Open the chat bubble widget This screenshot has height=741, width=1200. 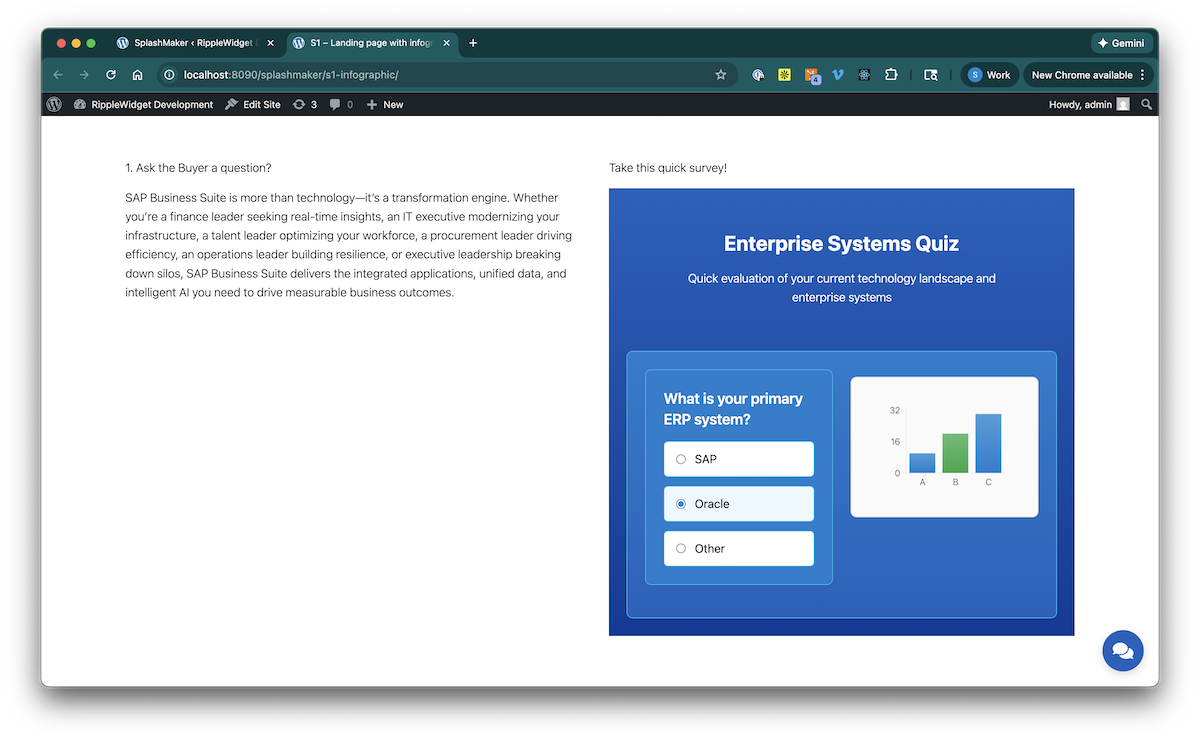pyautogui.click(x=1122, y=651)
